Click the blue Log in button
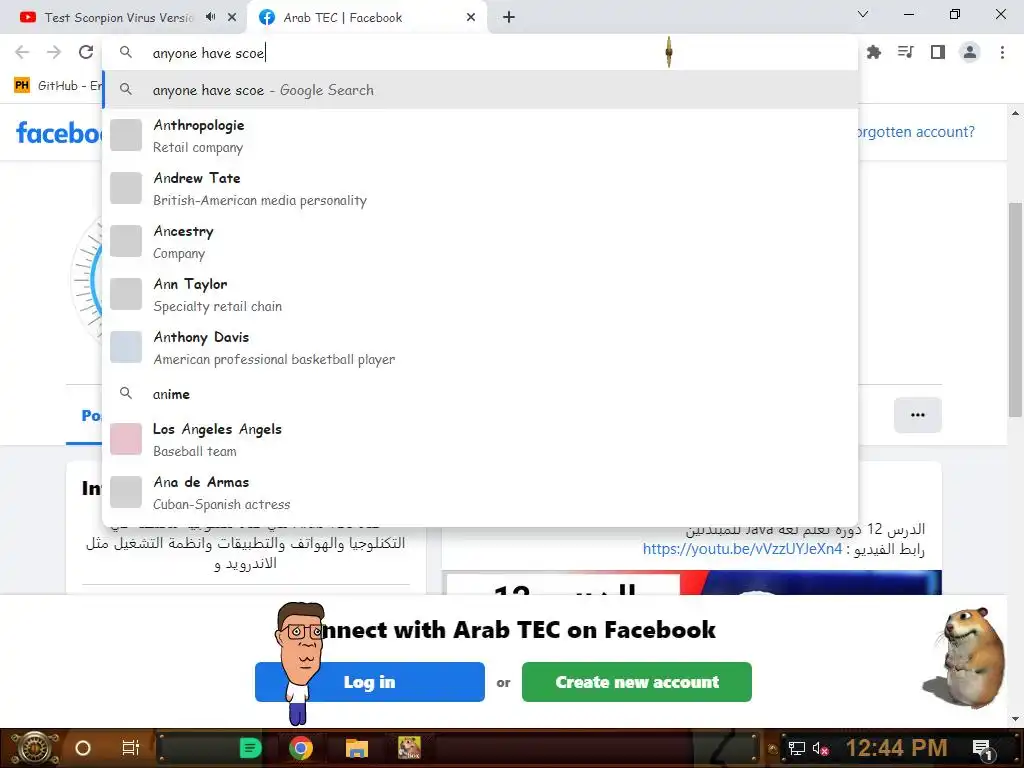The width and height of the screenshot is (1024, 768). [x=370, y=682]
